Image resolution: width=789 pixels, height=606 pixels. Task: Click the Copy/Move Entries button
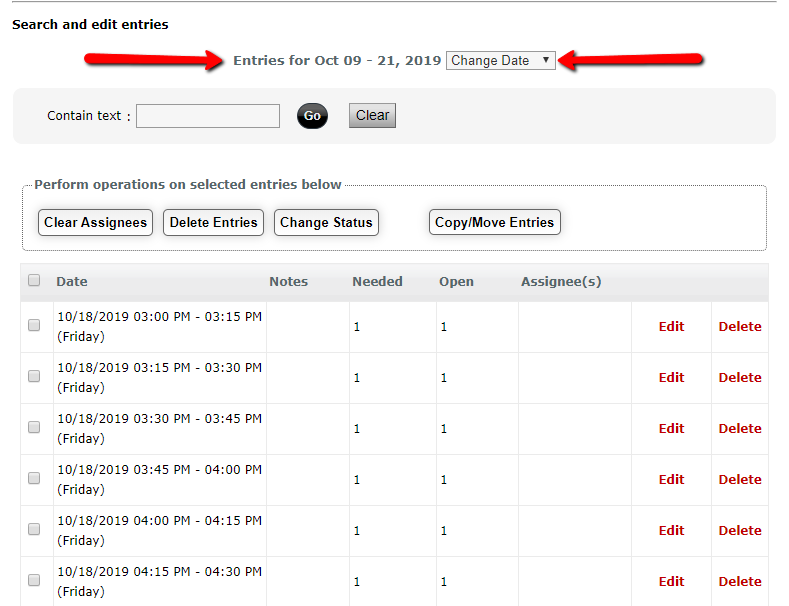click(x=495, y=222)
